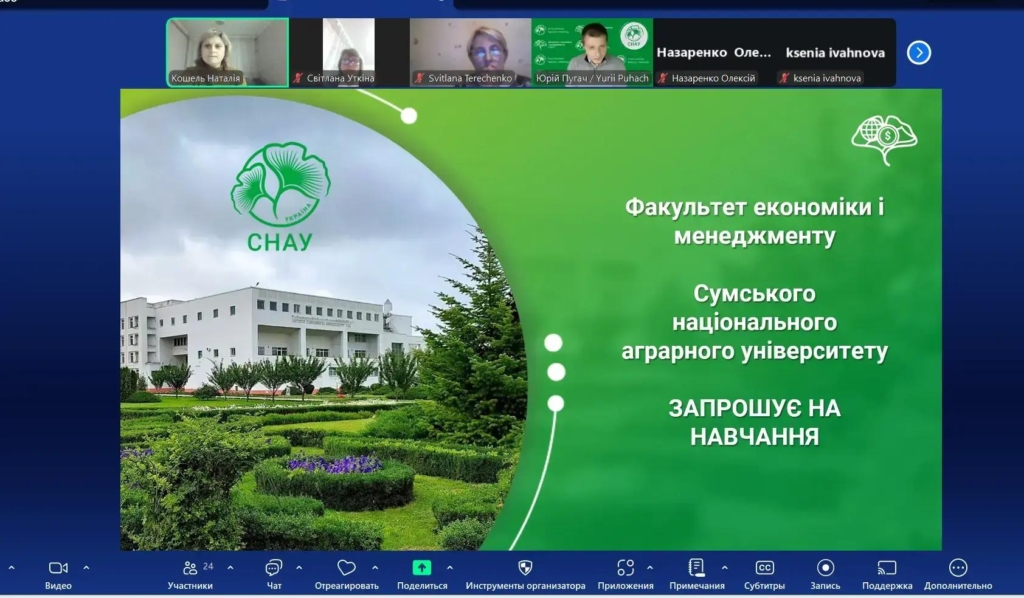Select Юрій Пугач / Yurii Puhach video tile
The image size is (1024, 598).
coord(592,52)
